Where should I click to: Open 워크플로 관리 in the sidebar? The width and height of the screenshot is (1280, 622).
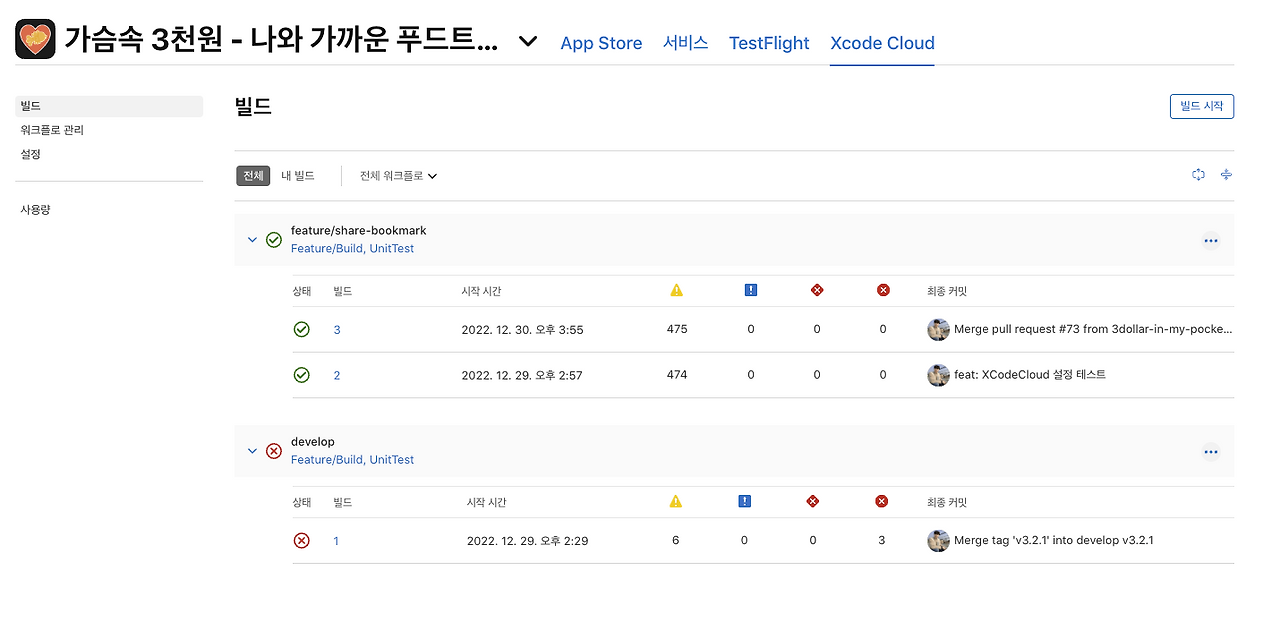click(x=52, y=130)
